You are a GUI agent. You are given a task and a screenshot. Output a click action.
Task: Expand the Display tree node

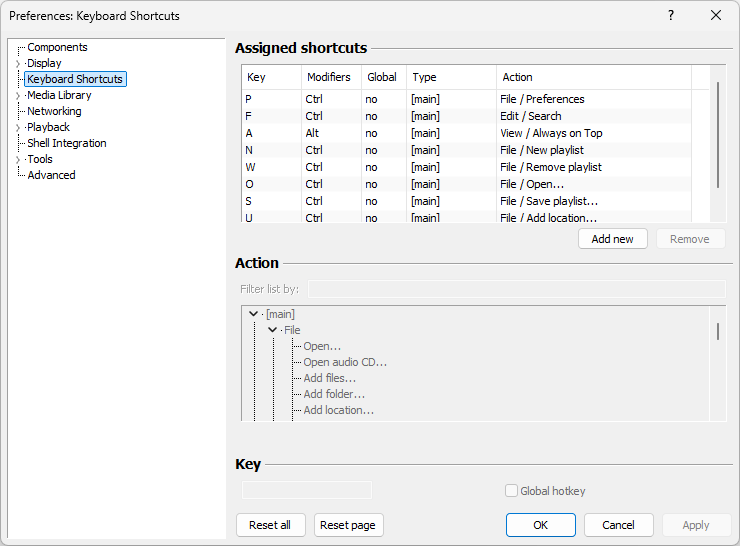[x=18, y=64]
